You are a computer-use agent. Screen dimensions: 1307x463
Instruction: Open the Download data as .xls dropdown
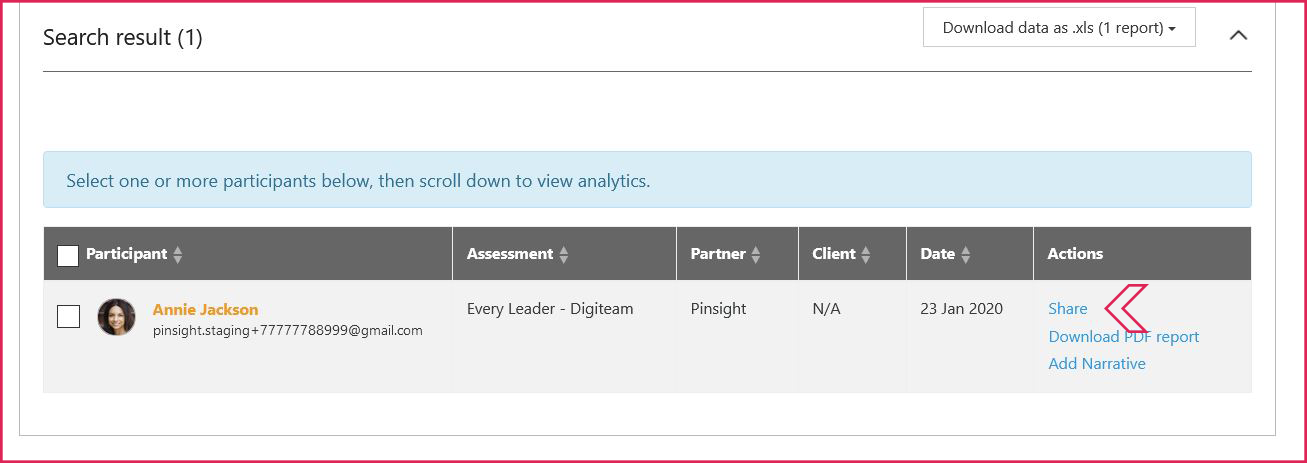[1059, 28]
